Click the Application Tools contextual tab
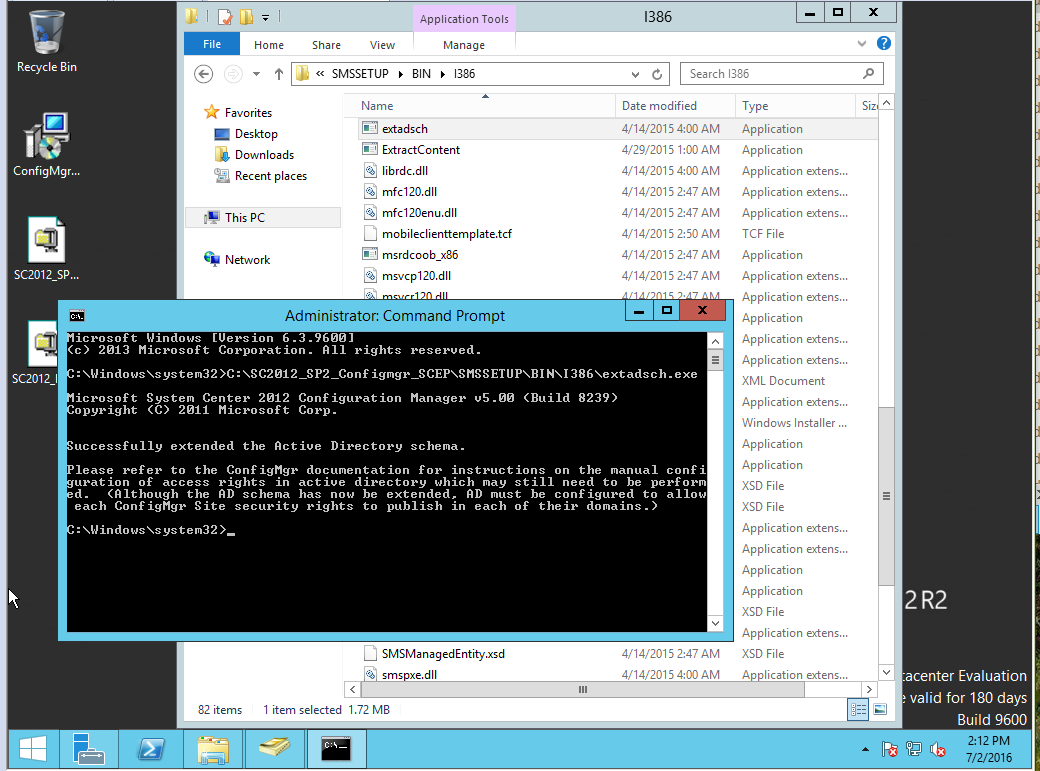The height and width of the screenshot is (771, 1040). point(464,19)
